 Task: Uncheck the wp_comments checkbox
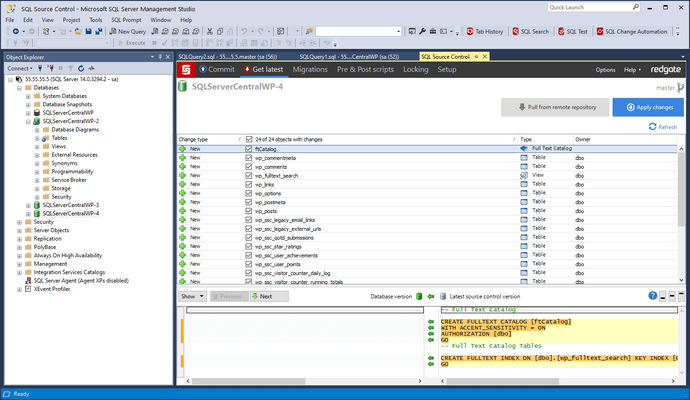pyautogui.click(x=249, y=166)
